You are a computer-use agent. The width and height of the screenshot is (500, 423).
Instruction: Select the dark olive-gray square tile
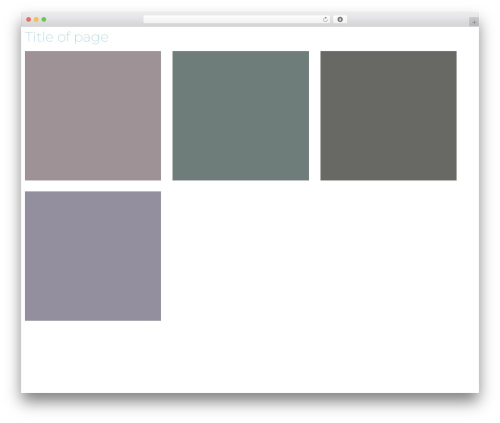(388, 116)
